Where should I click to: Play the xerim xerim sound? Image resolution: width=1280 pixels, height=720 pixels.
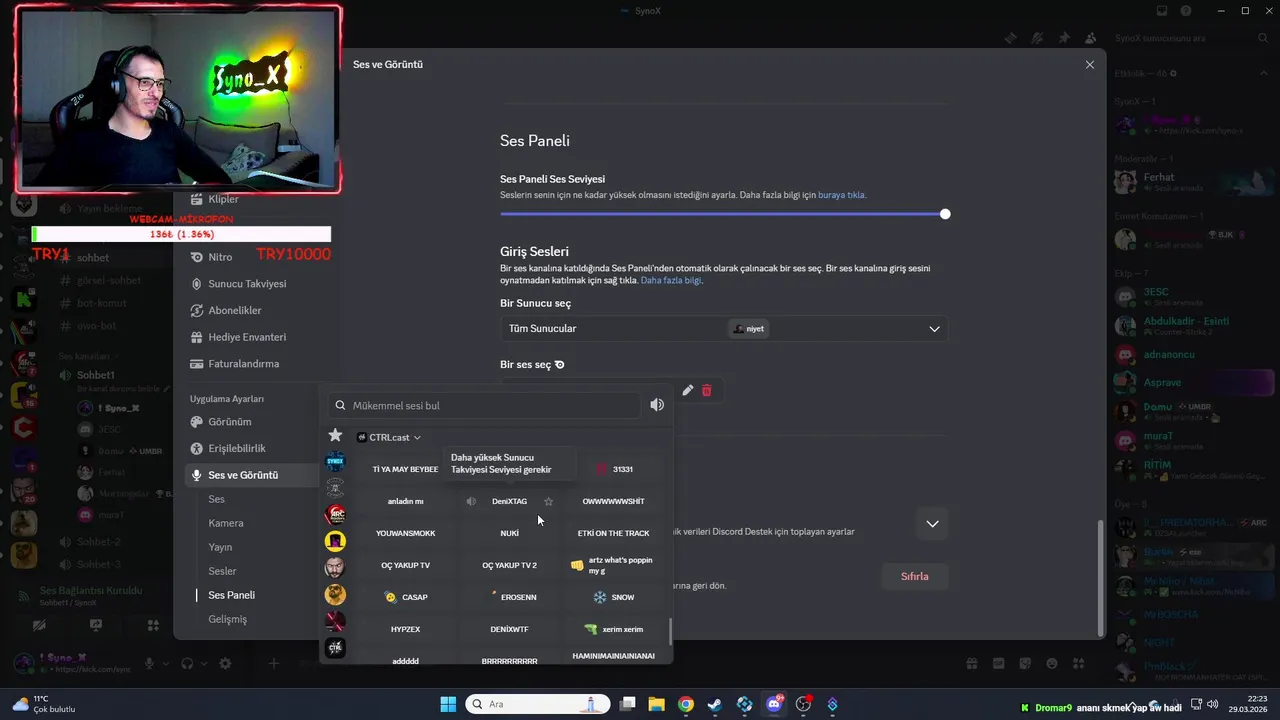[614, 629]
